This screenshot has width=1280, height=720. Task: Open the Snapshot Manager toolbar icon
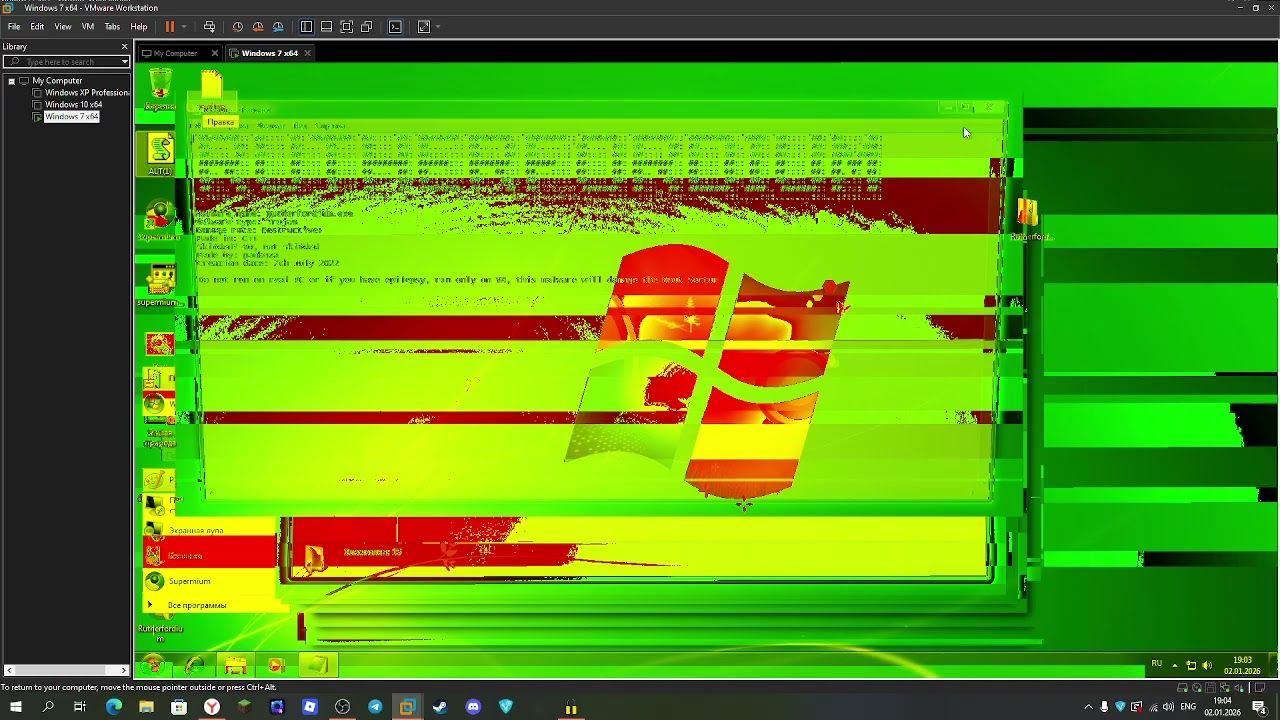[x=278, y=27]
